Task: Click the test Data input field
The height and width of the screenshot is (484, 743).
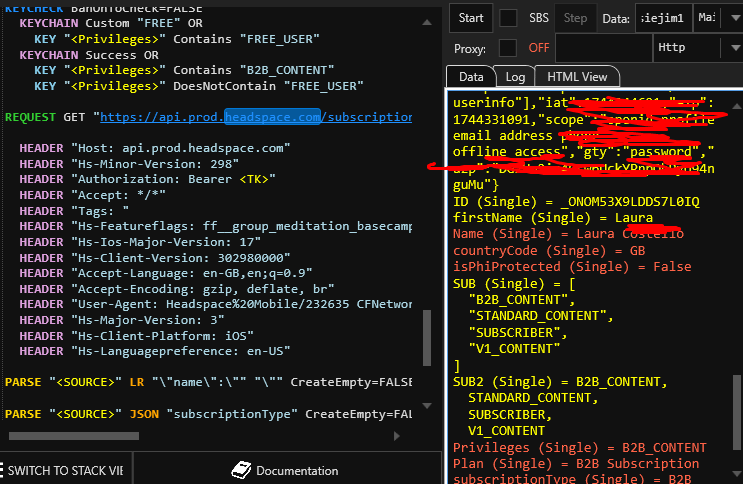Action: (663, 18)
